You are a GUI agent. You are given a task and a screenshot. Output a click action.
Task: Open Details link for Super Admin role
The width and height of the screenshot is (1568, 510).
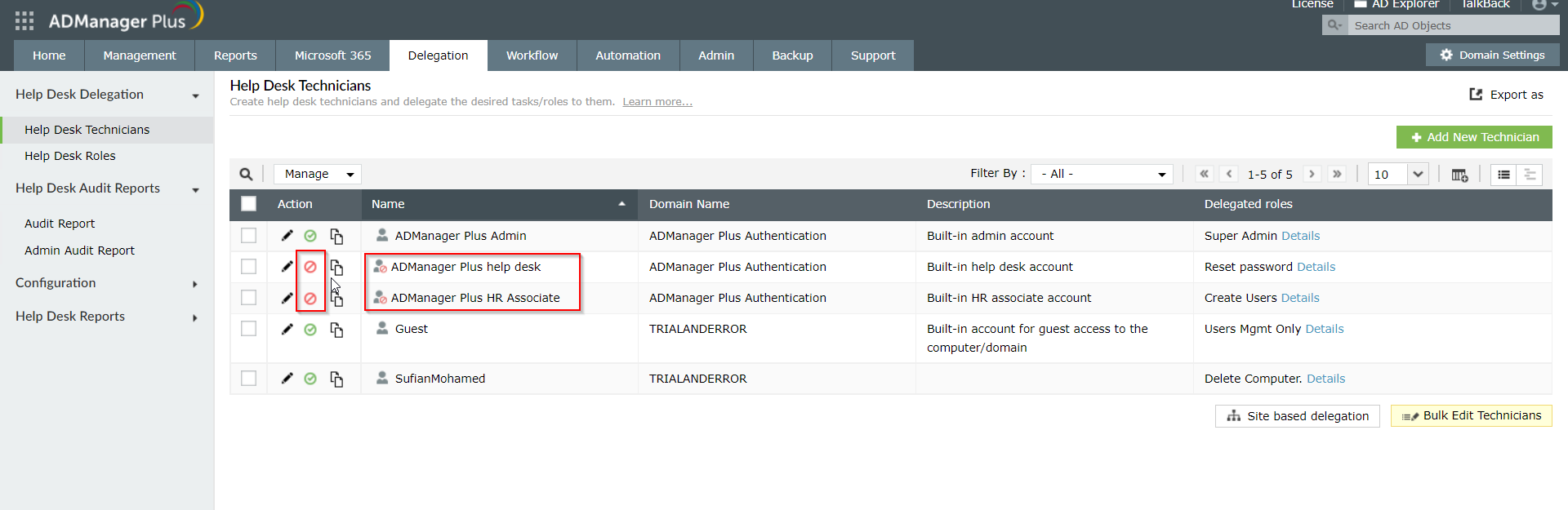pyautogui.click(x=1301, y=236)
